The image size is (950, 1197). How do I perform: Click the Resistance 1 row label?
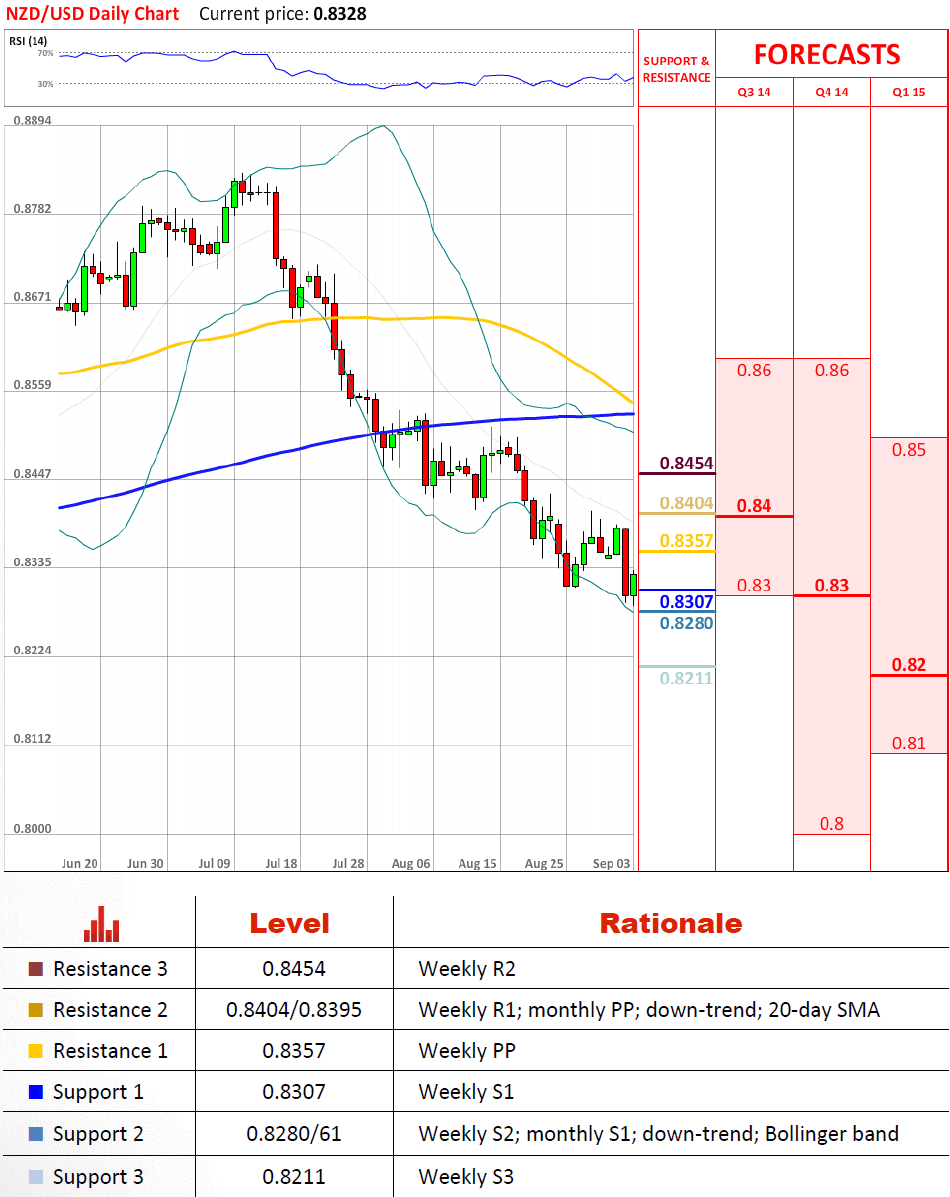tap(110, 1051)
